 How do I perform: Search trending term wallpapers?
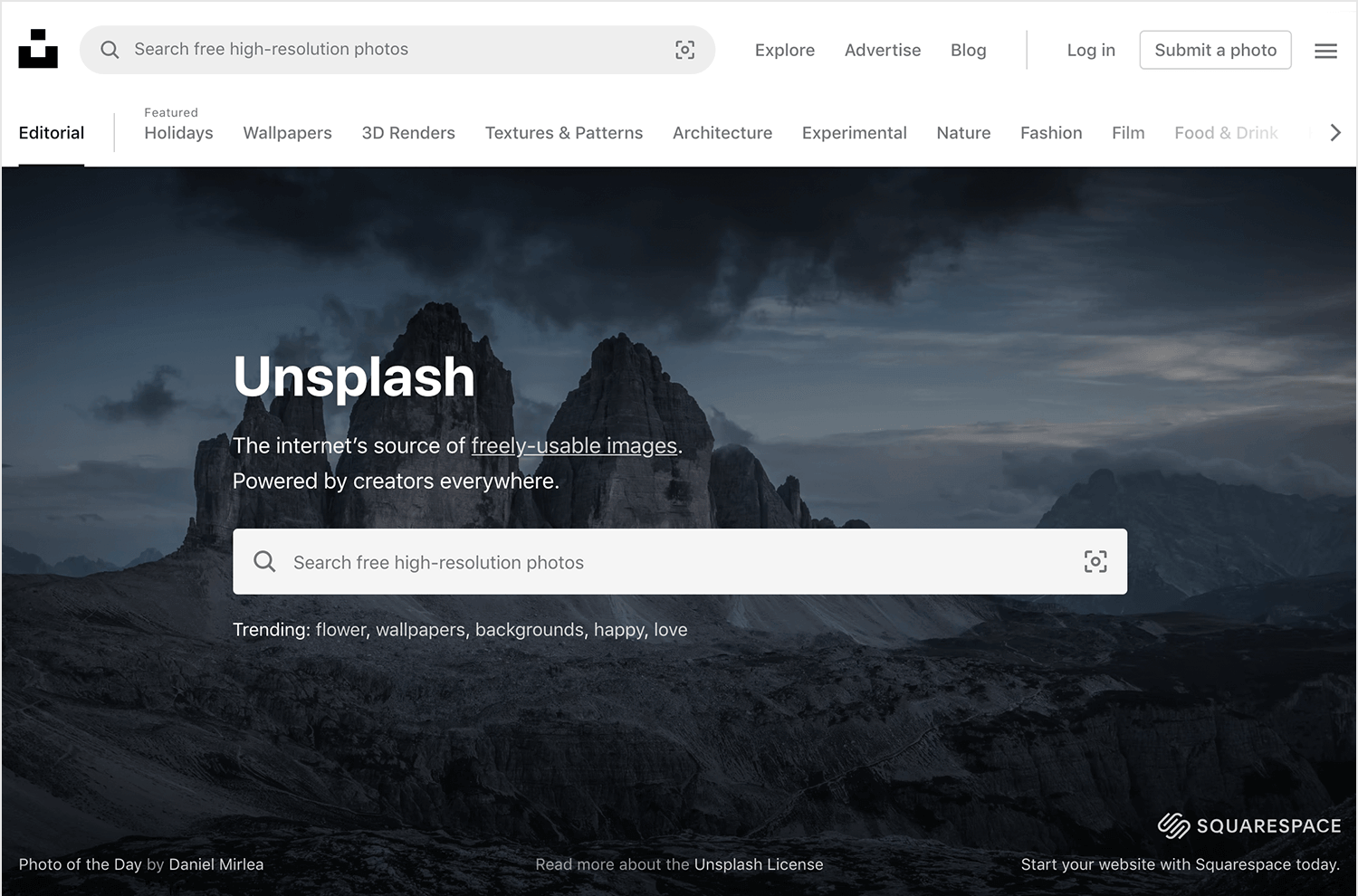[420, 629]
